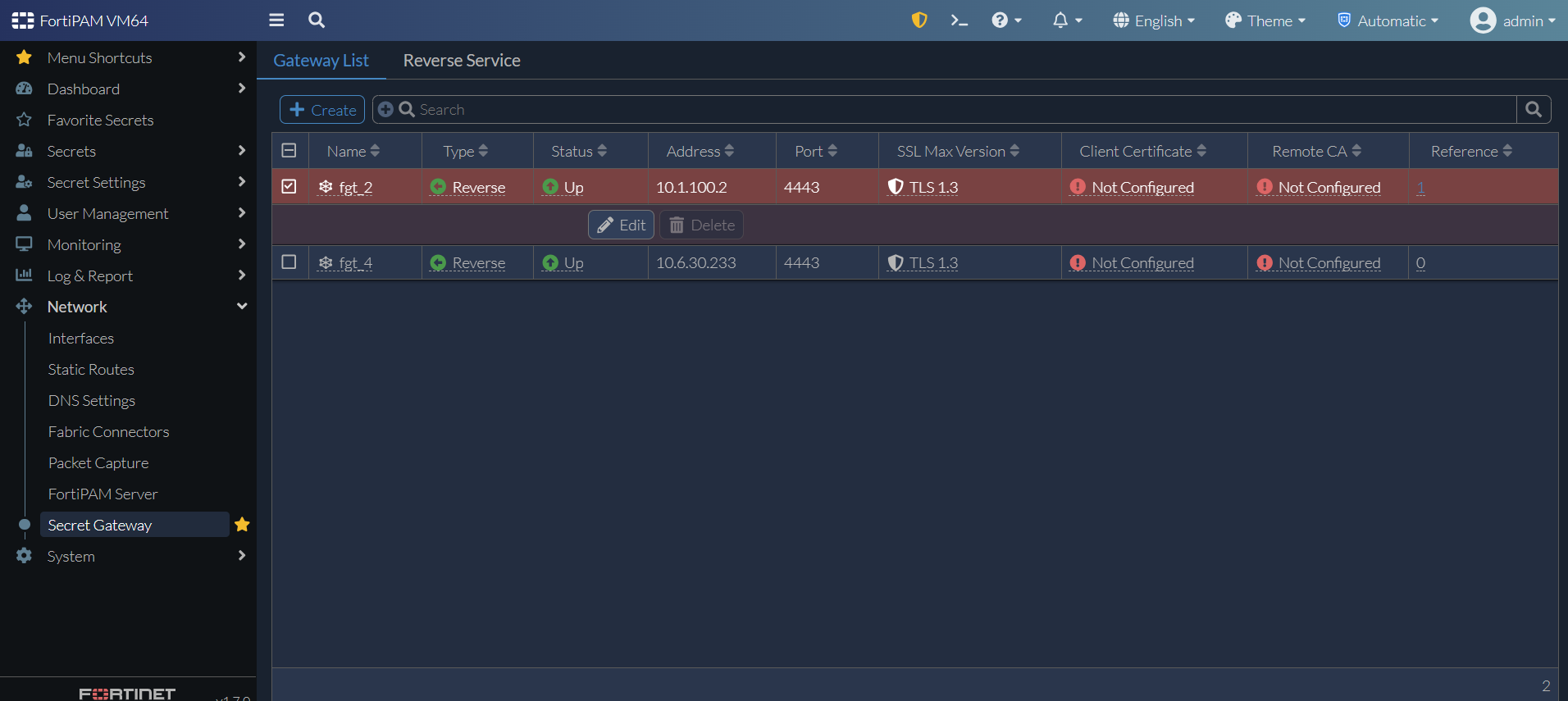Click the search submit magnifier button
The width and height of the screenshot is (1568, 701).
pos(1534,110)
